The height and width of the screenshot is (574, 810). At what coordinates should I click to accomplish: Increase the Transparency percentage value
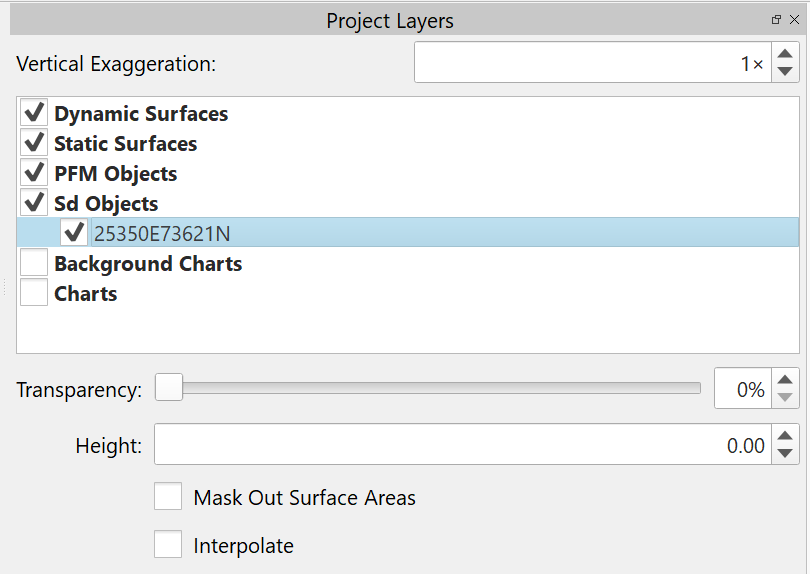pos(786,380)
